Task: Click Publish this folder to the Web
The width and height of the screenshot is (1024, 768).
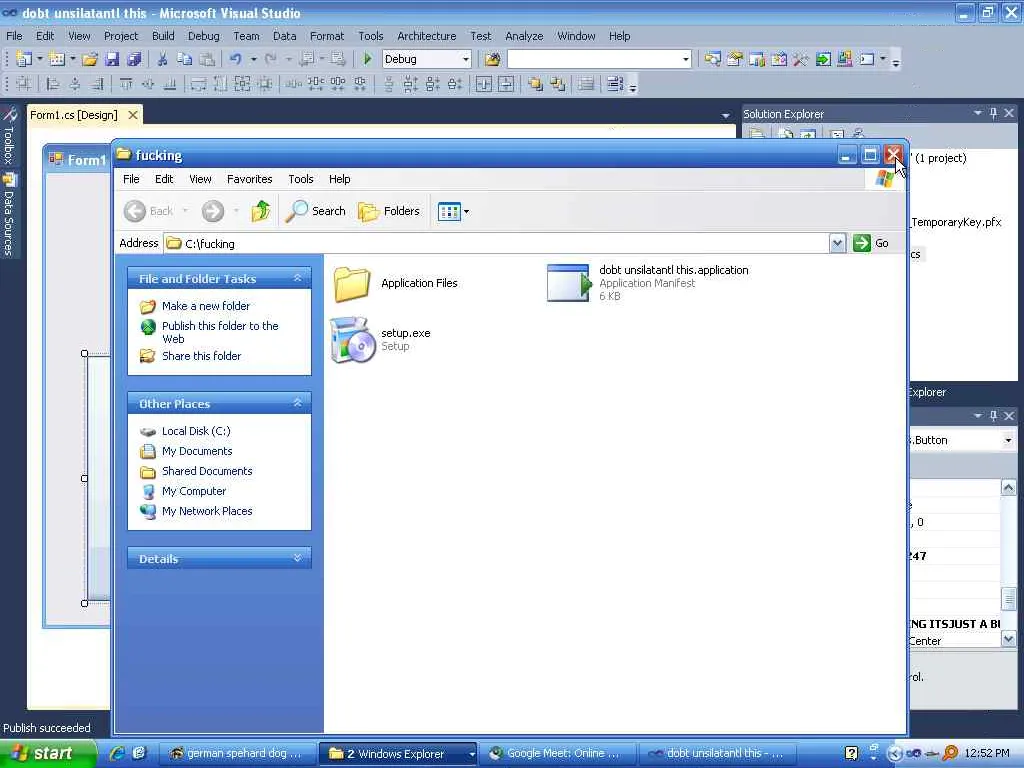Action: (x=220, y=332)
